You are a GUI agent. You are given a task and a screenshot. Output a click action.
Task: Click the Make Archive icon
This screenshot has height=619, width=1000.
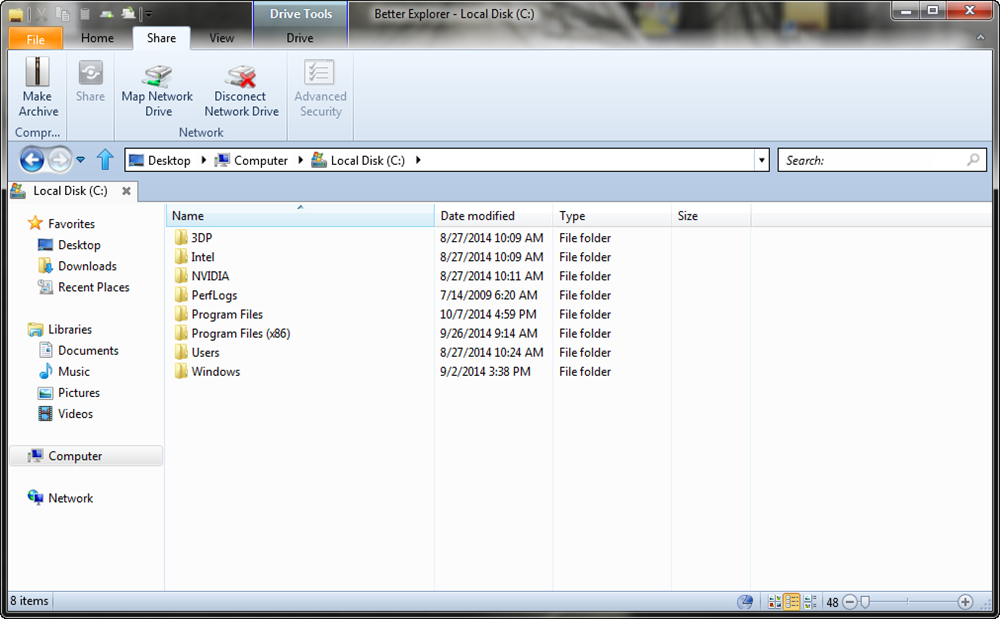37,71
